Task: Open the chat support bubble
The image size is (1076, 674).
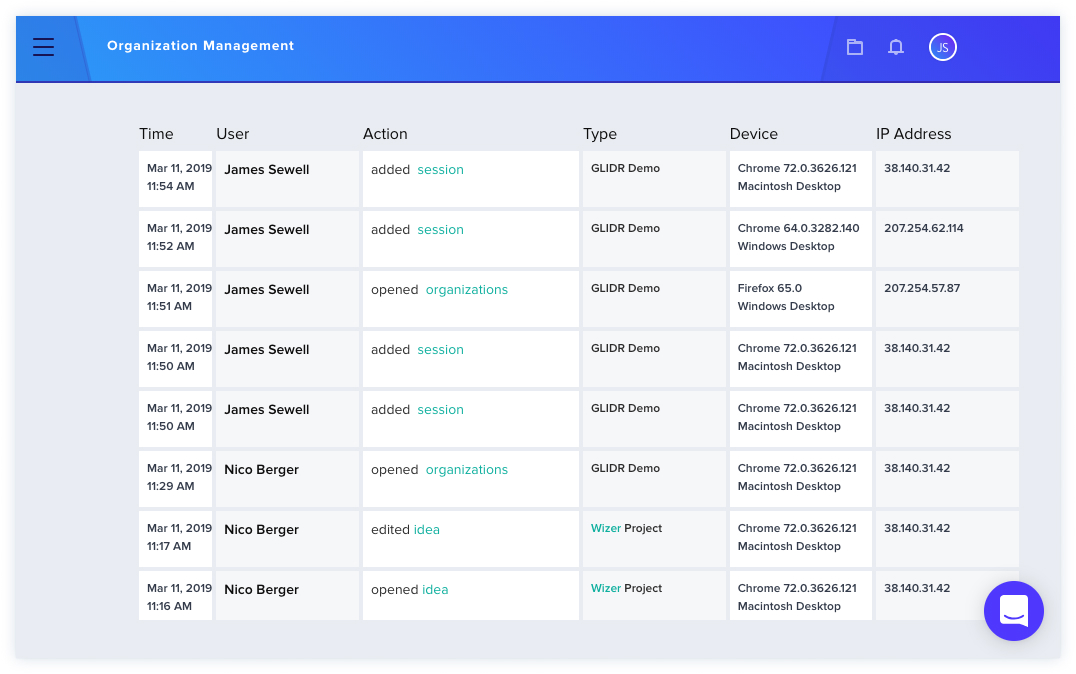Action: (x=1014, y=611)
